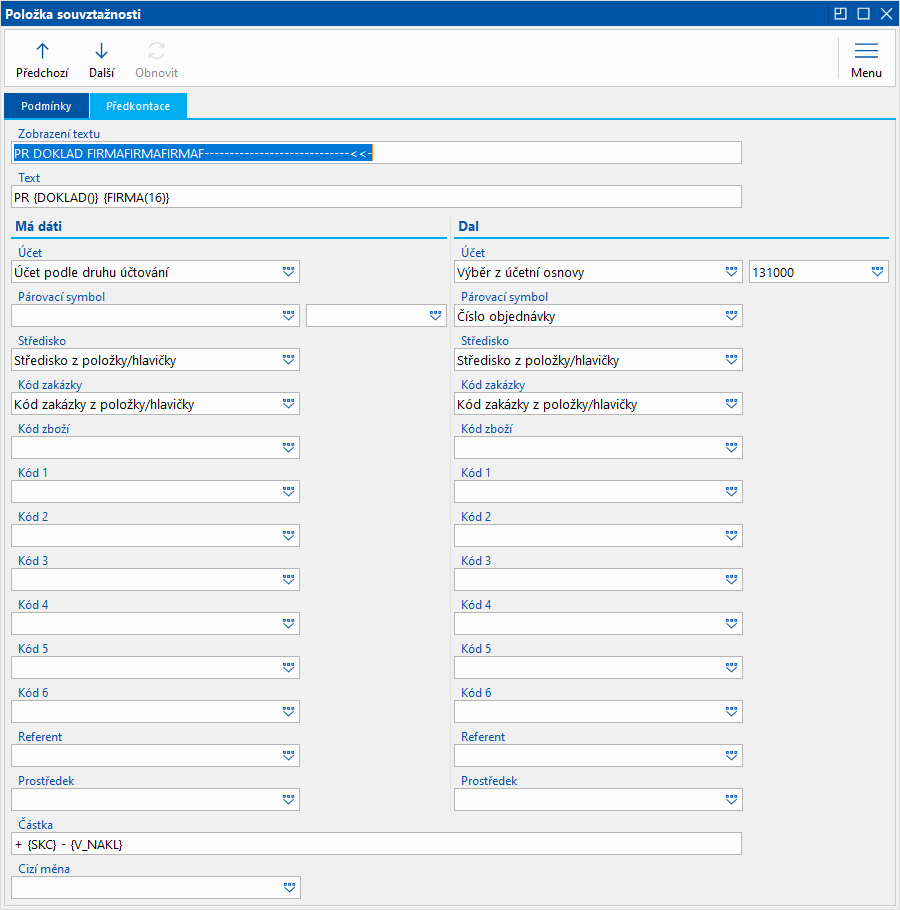
Task: Open Má dáti Středisko dropdown
Action: [289, 360]
